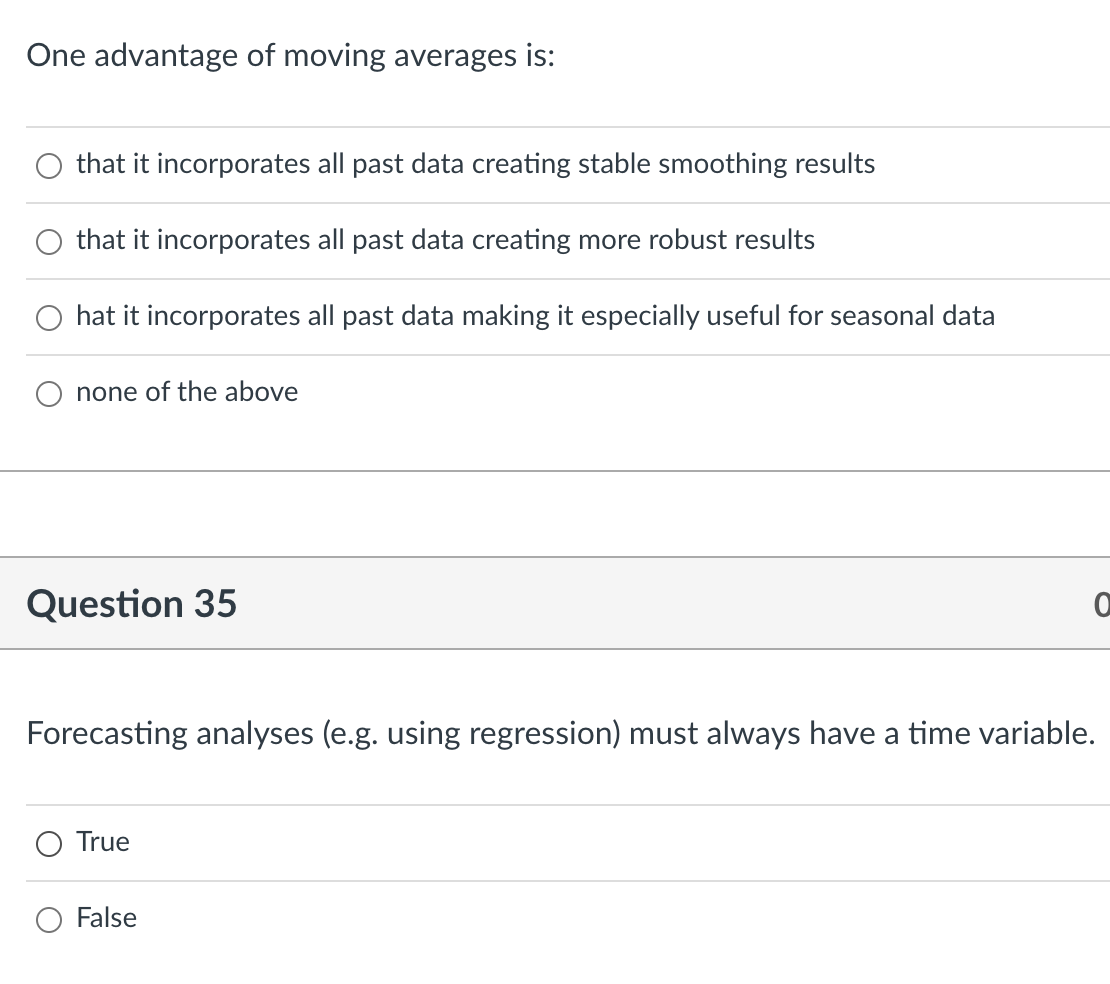Click the 'False' answer label text

pyautogui.click(x=107, y=917)
